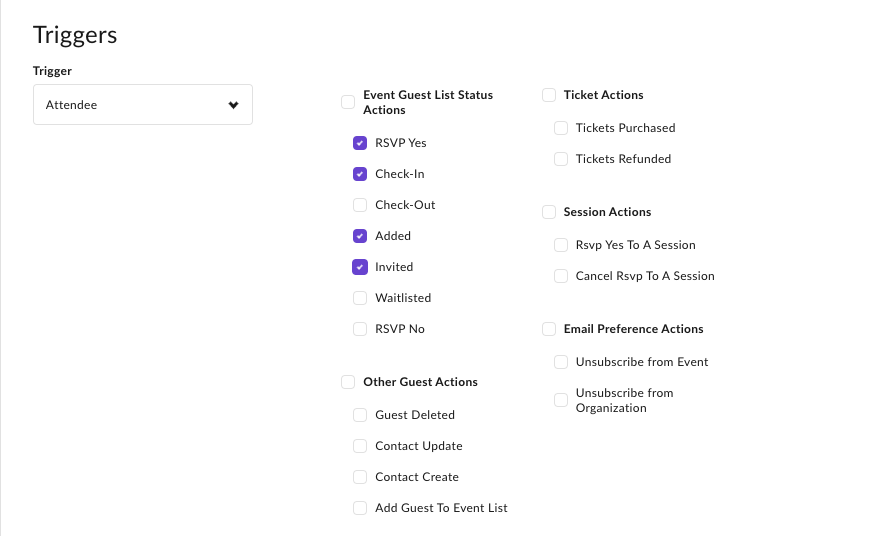
Task: Open the Attendee trigger dropdown
Action: click(x=143, y=105)
